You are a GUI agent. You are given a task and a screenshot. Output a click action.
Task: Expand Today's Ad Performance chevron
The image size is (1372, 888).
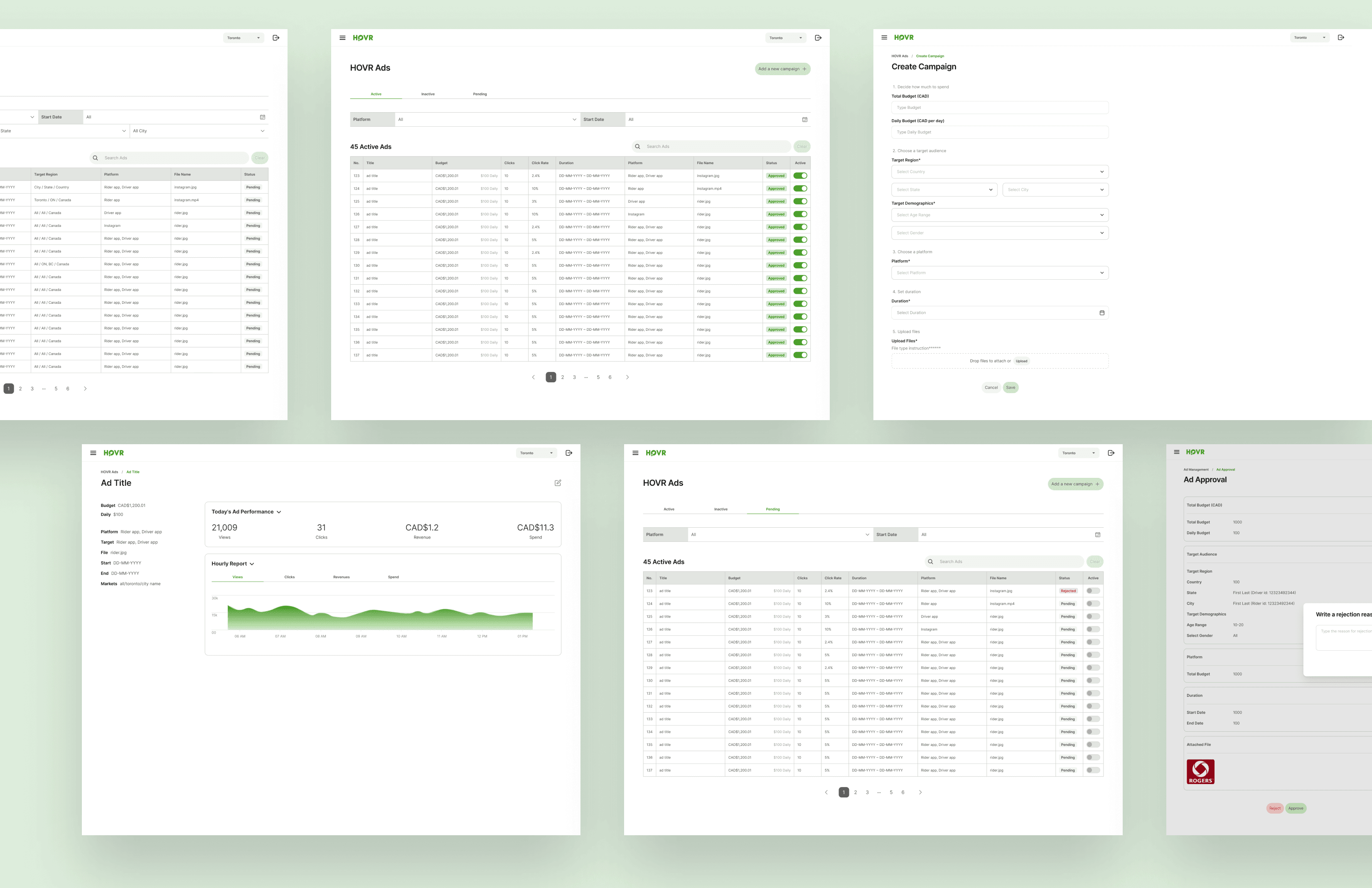click(x=279, y=512)
